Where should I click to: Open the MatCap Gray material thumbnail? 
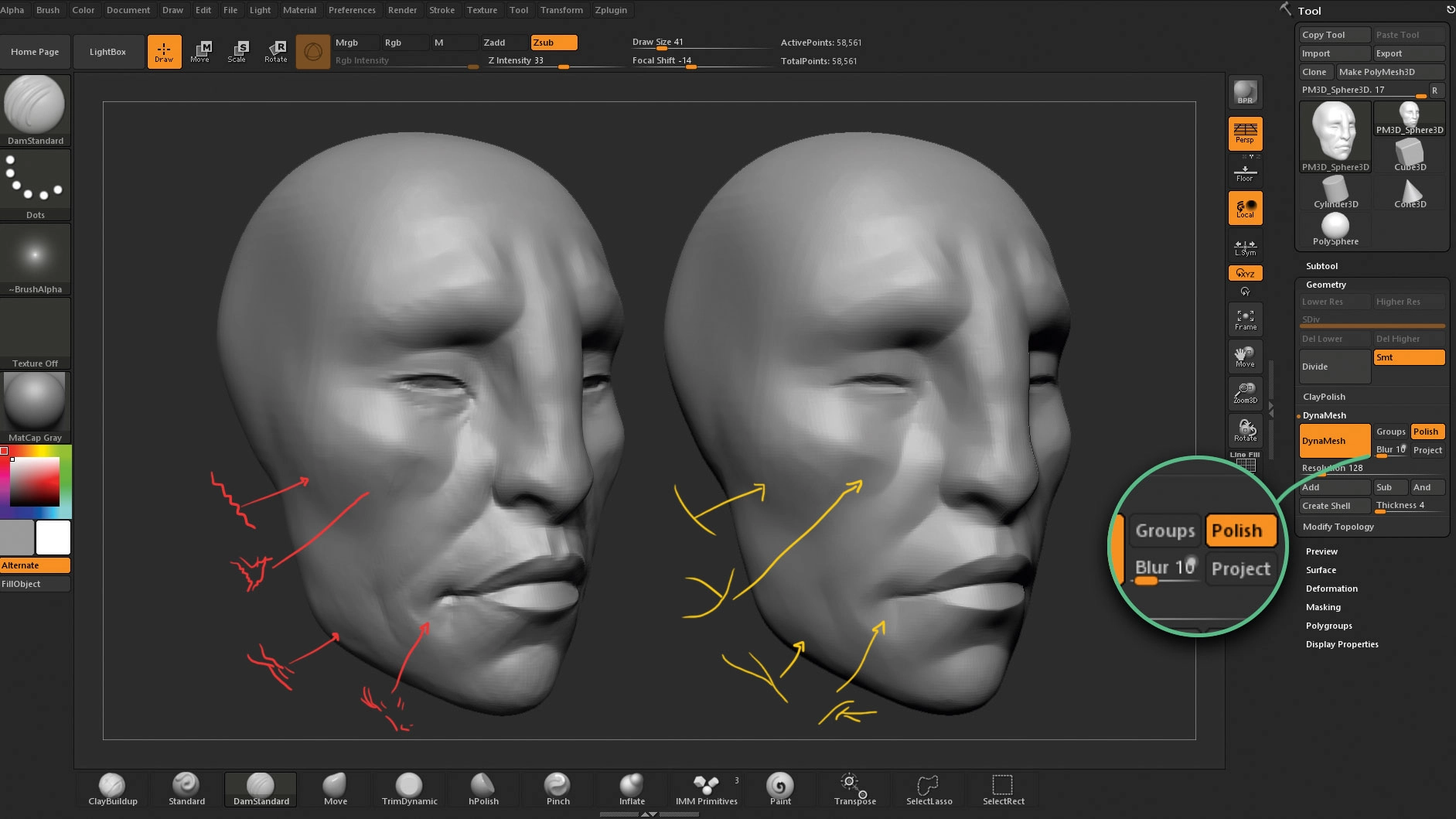point(36,408)
